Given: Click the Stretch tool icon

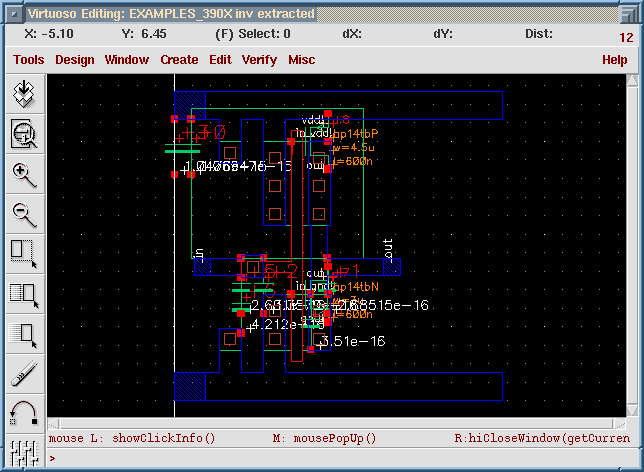Looking at the screenshot, I should [24, 255].
